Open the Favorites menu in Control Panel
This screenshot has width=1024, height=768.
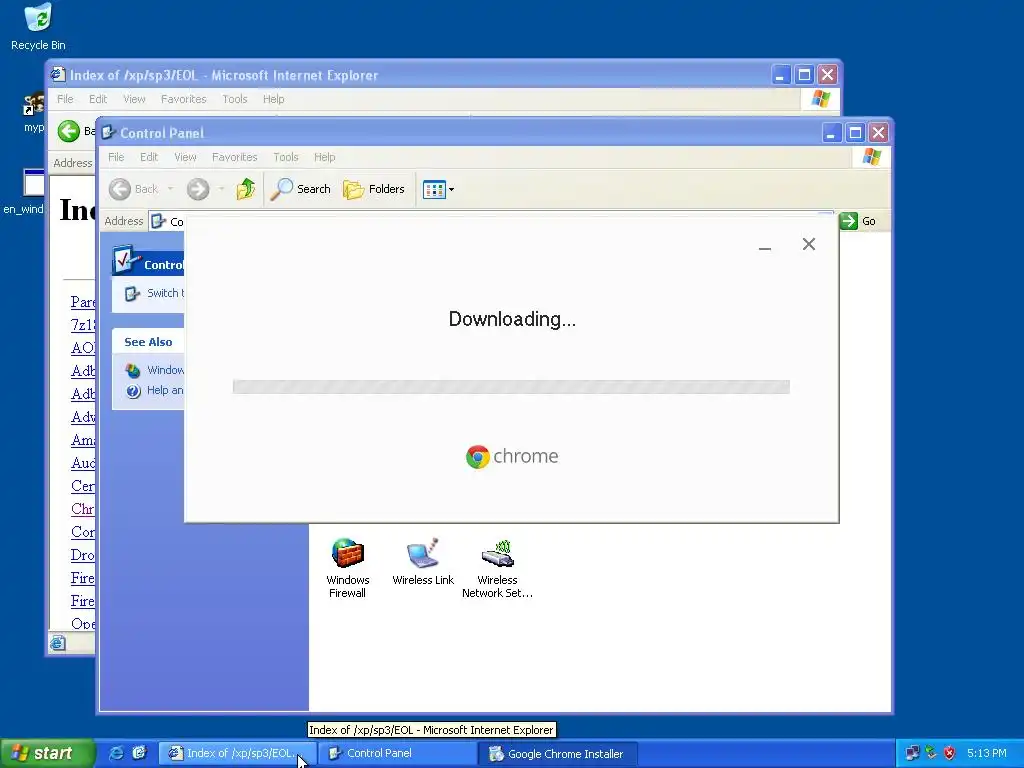point(234,157)
